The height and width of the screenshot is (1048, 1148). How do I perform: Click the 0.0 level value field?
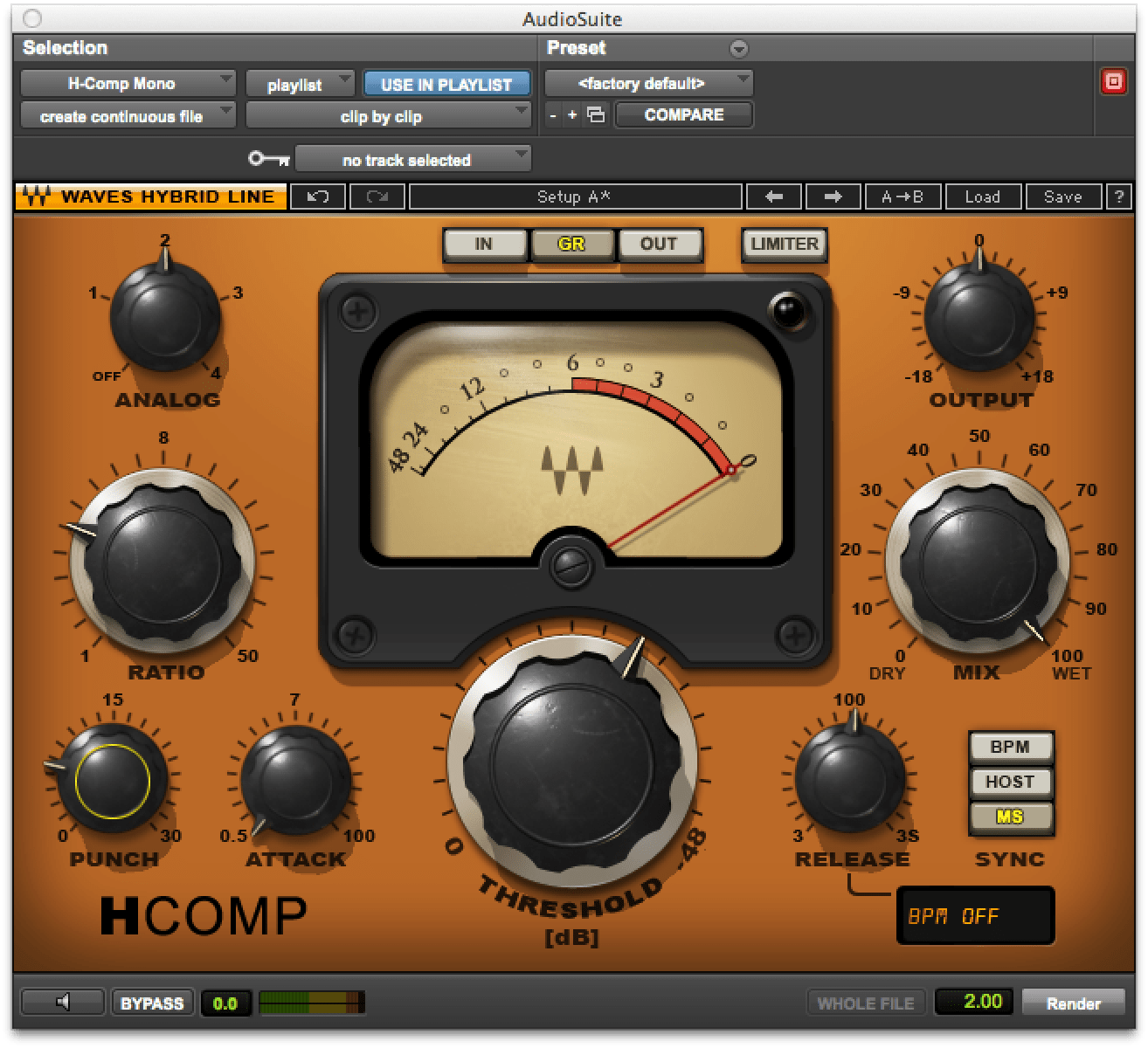point(225,1003)
